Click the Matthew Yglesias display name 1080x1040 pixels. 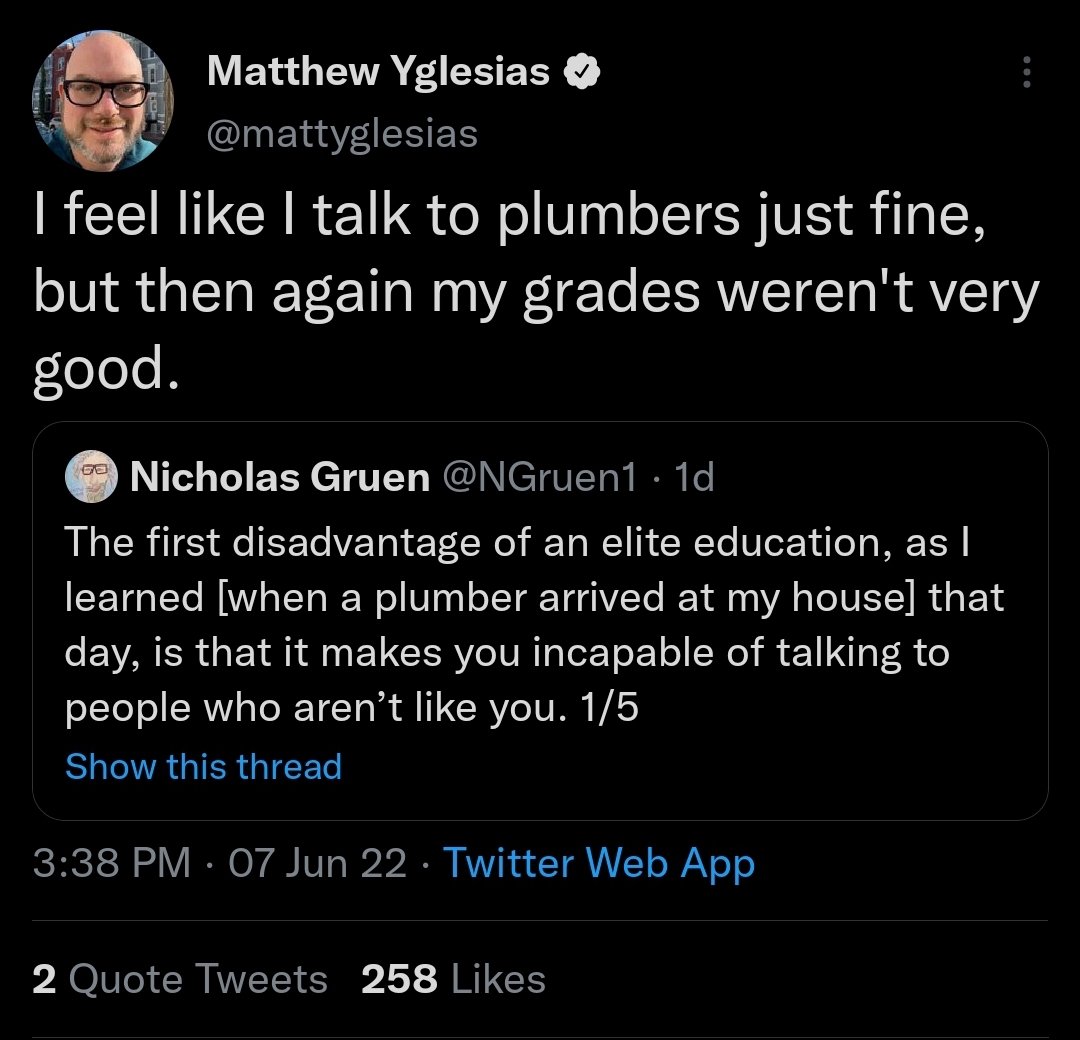click(x=378, y=72)
